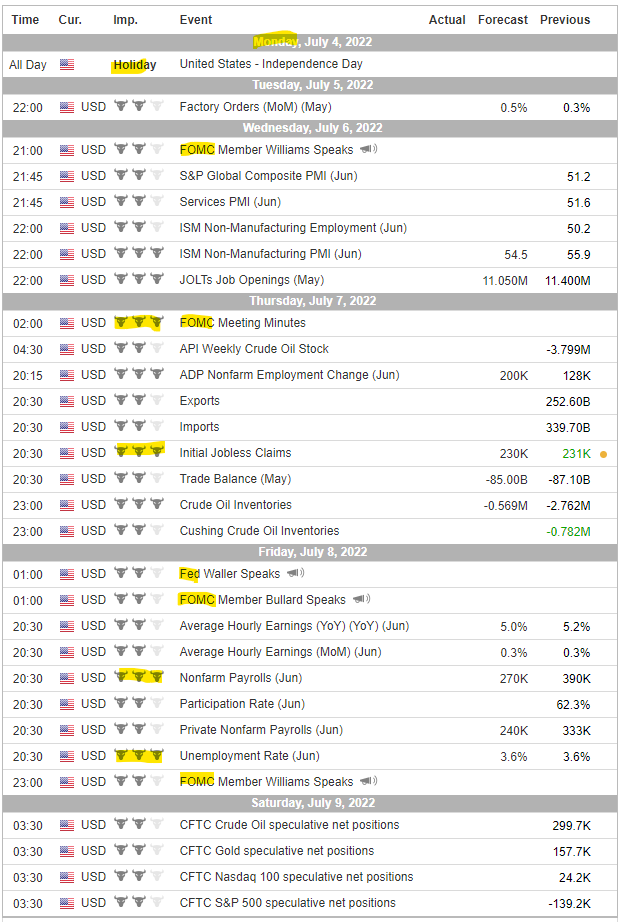Open the Imports event
This screenshot has width=621, height=922.
[x=199, y=427]
